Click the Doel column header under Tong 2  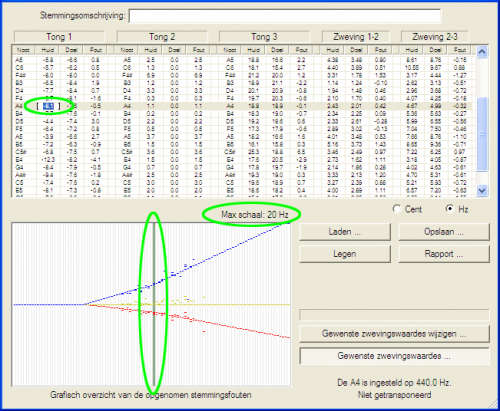174,50
